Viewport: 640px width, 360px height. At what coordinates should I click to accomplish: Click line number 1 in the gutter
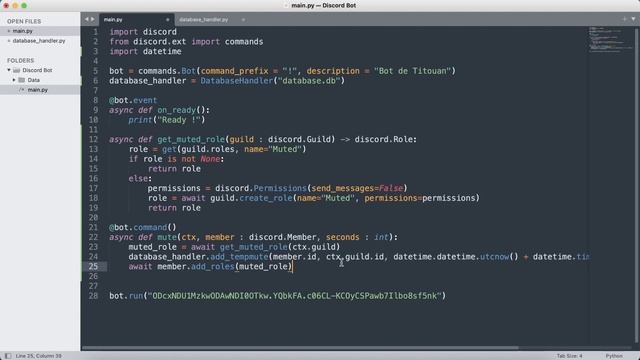(95, 32)
